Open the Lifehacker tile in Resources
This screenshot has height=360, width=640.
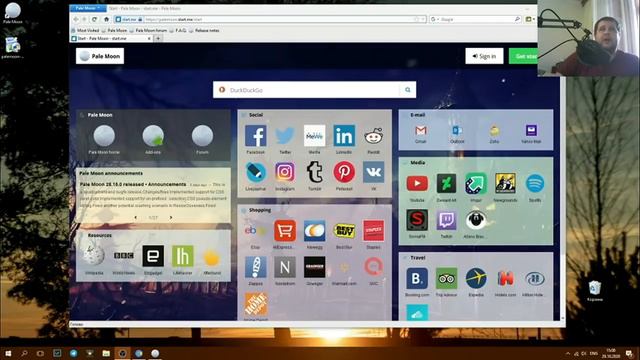point(182,256)
